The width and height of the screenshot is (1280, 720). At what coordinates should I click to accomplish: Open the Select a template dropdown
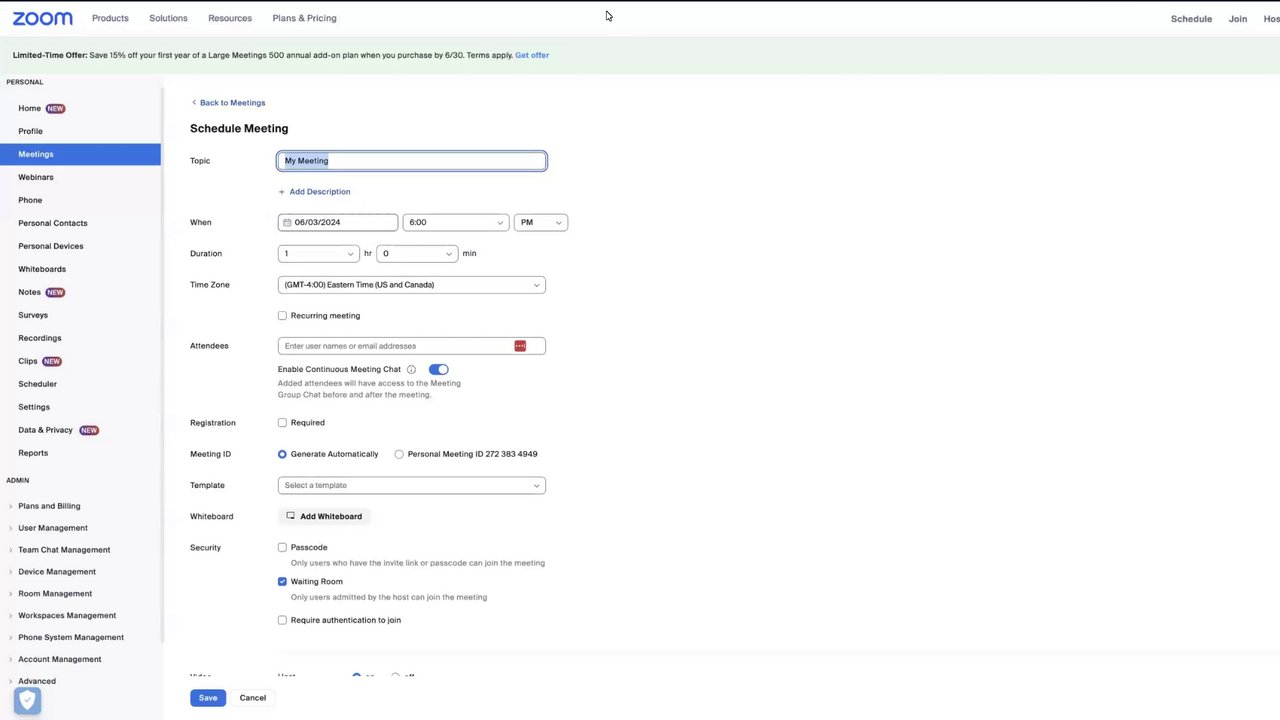tap(412, 485)
